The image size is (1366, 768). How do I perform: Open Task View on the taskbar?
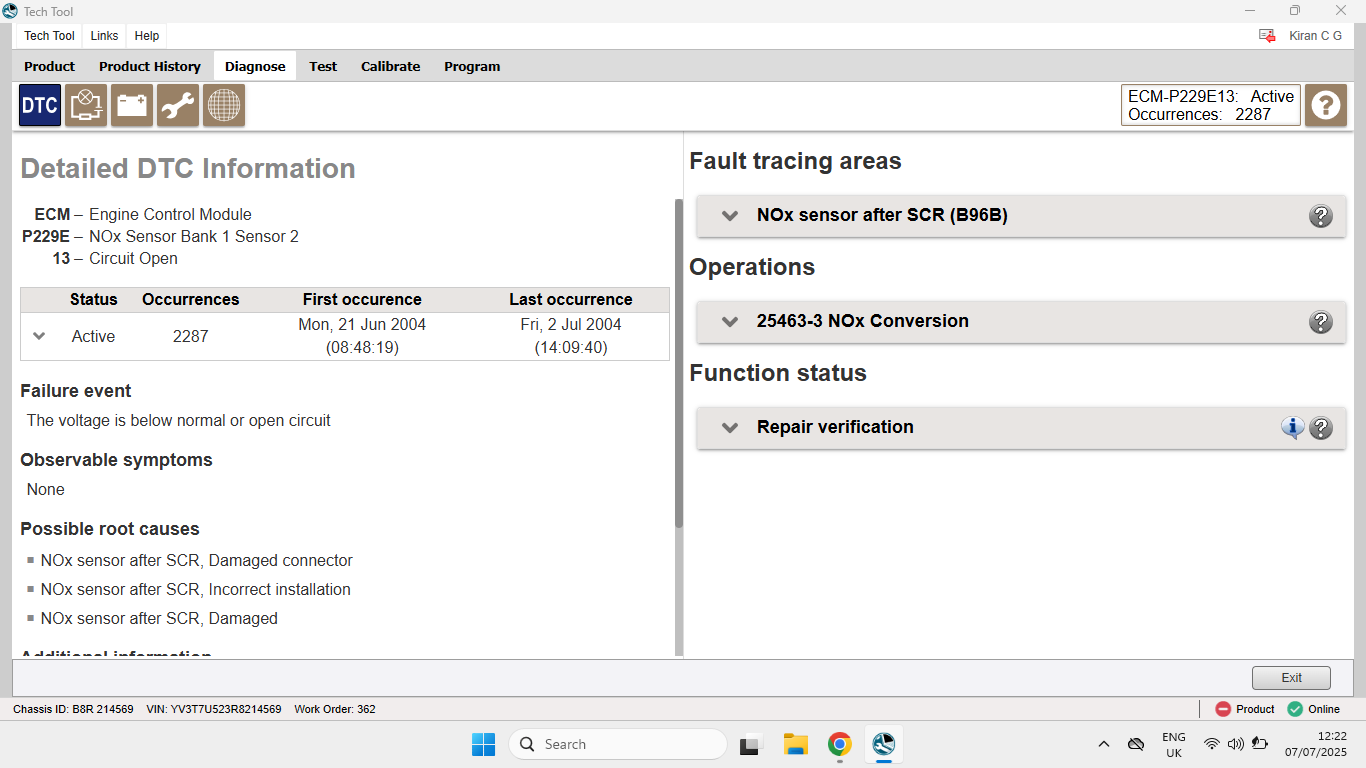coord(751,744)
